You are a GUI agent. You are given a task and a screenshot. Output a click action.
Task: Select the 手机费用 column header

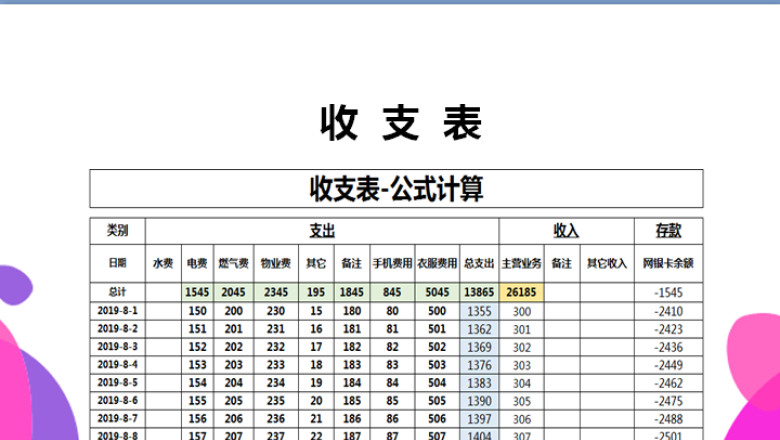[392, 263]
